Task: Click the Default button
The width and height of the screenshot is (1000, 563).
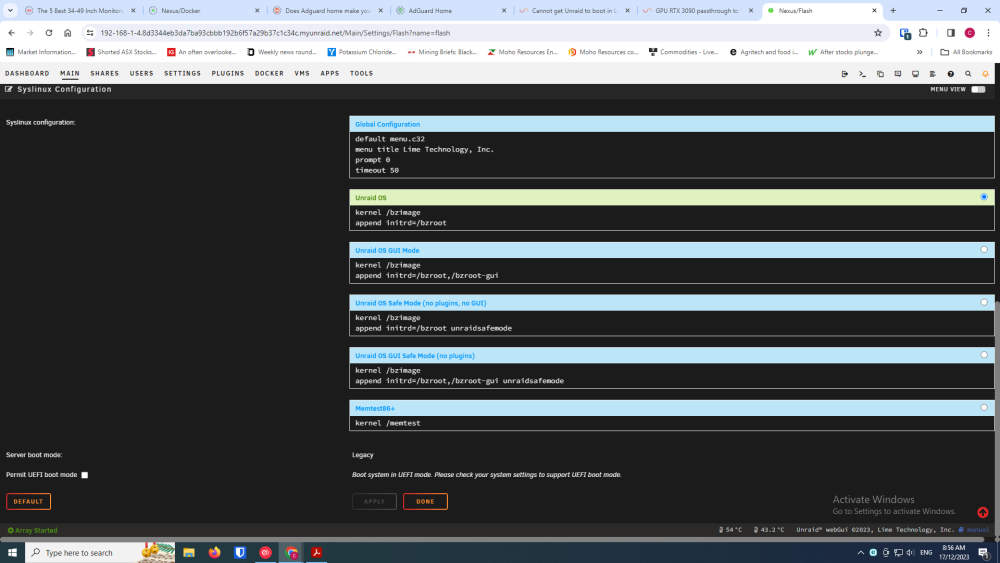Action: point(29,501)
